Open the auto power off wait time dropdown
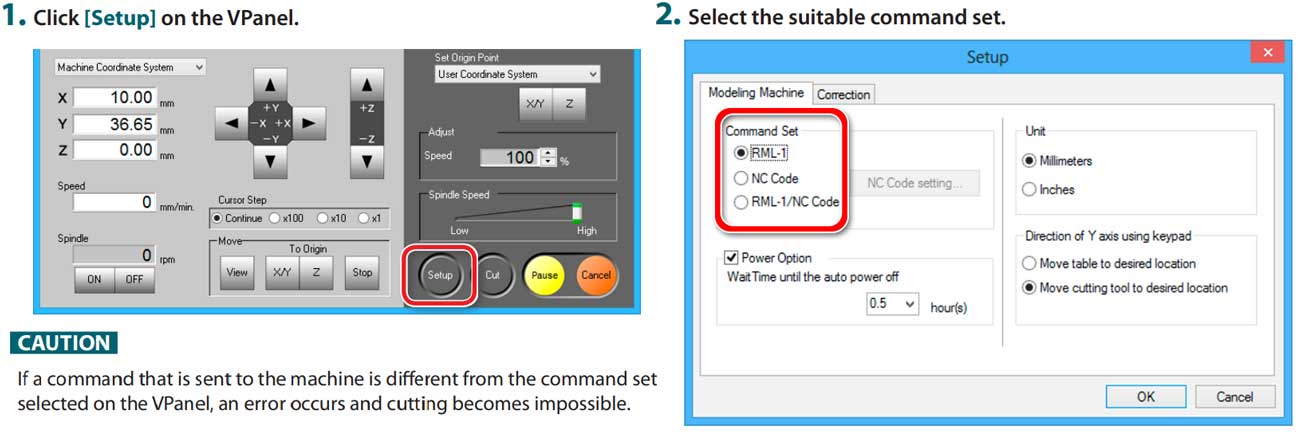 [893, 304]
